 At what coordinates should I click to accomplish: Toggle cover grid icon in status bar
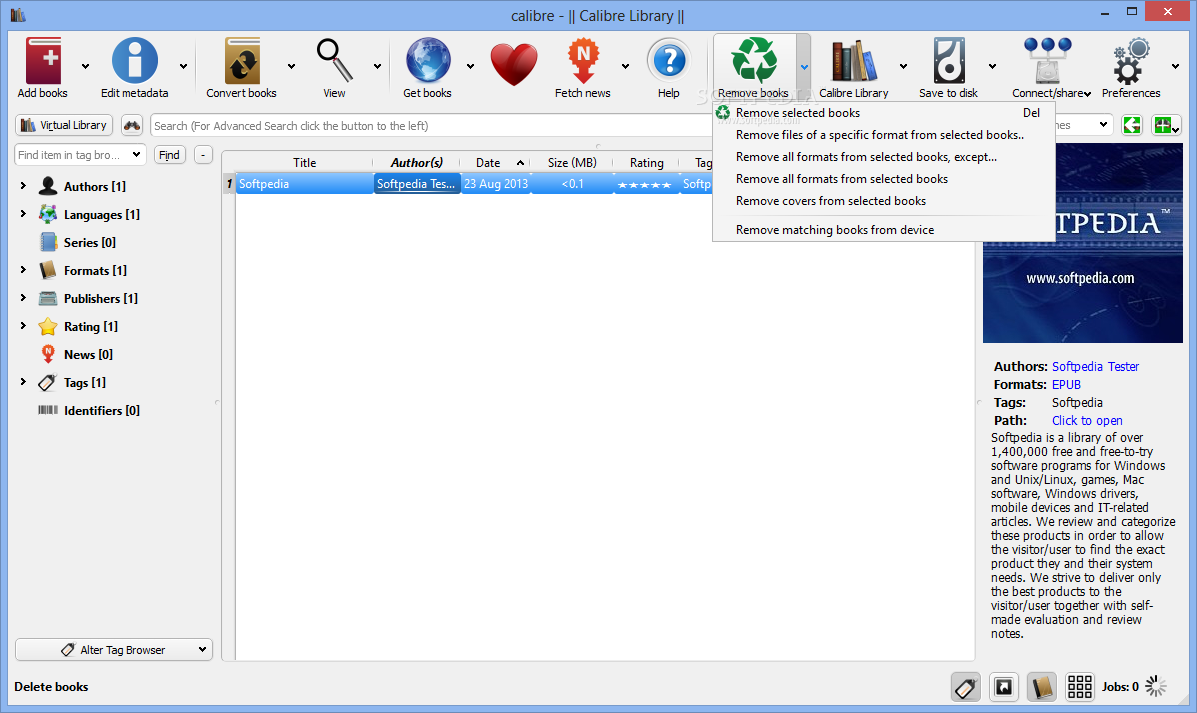tap(1079, 687)
